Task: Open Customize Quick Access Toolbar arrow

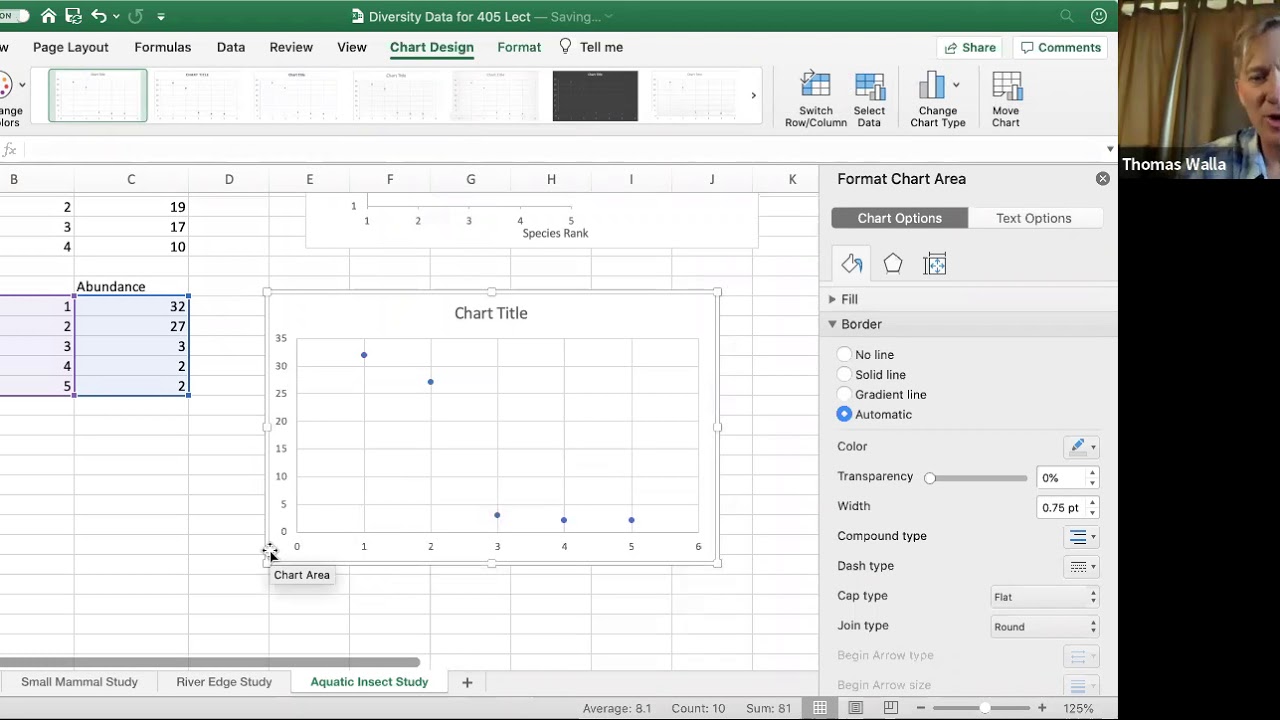Action: pyautogui.click(x=161, y=17)
